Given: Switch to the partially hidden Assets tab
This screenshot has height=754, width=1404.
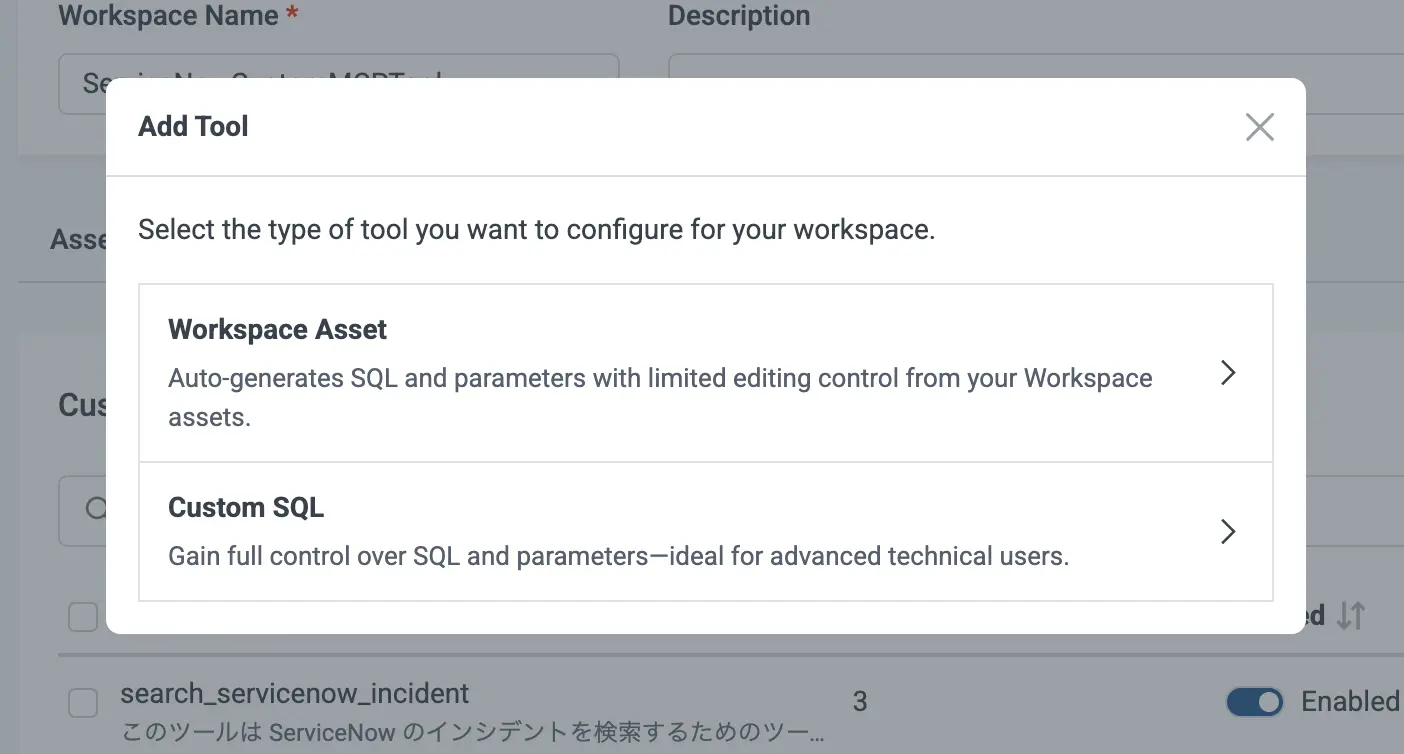Looking at the screenshot, I should [x=78, y=240].
